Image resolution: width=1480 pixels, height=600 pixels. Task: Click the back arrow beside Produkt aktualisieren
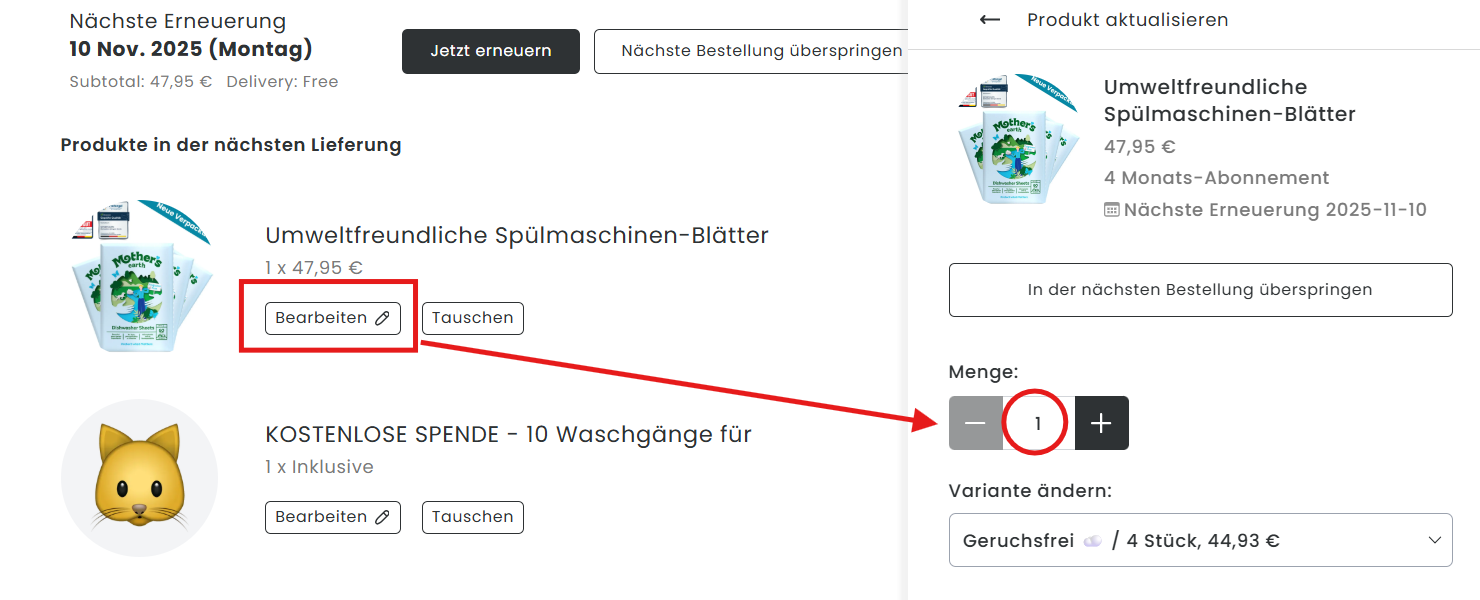pos(990,20)
